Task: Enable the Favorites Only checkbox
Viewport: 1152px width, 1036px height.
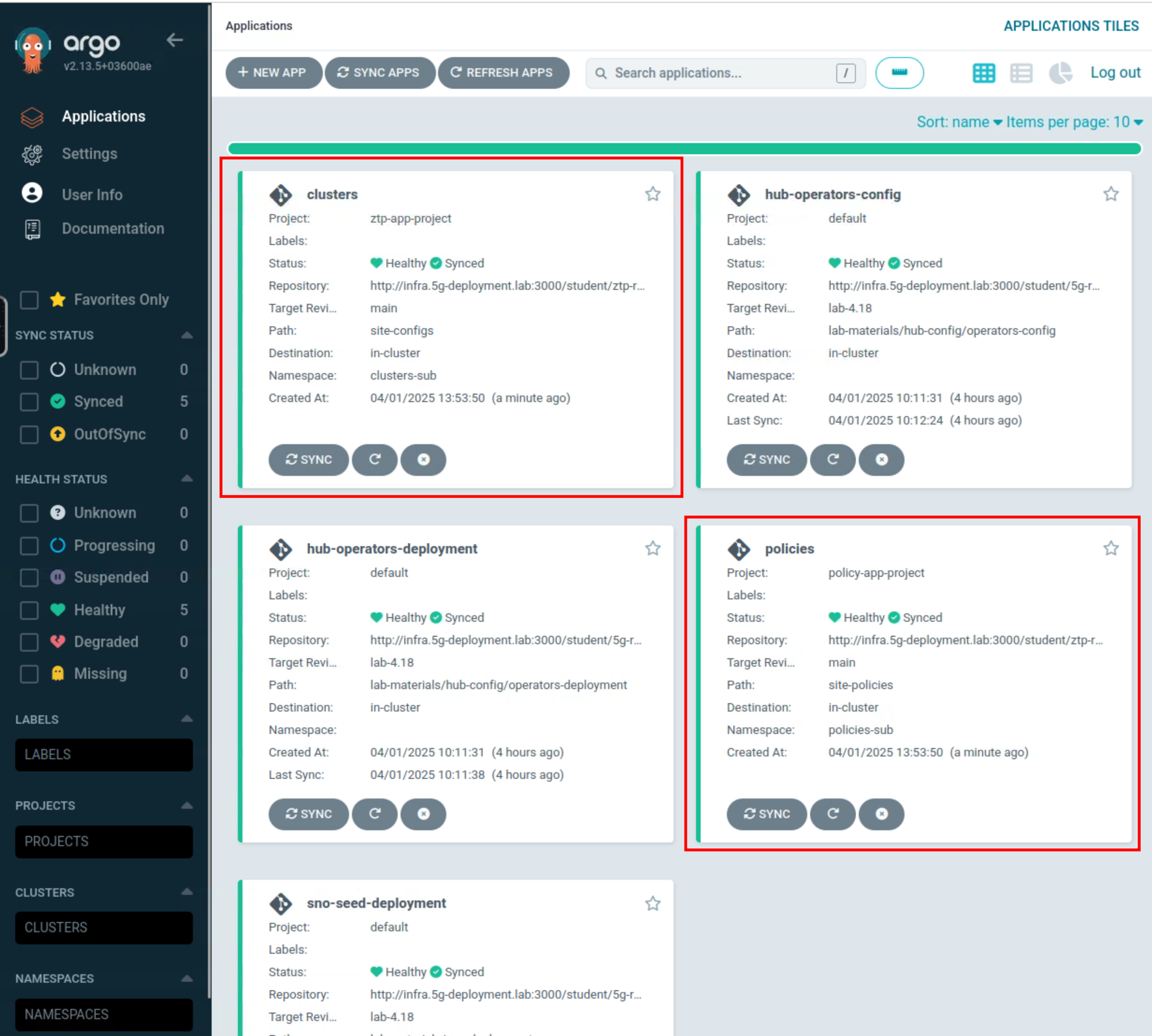Action: tap(29, 300)
